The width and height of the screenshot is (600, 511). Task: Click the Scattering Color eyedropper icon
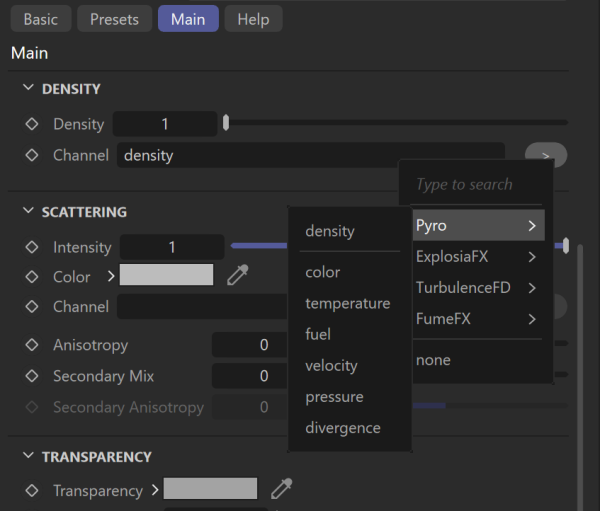(x=237, y=275)
